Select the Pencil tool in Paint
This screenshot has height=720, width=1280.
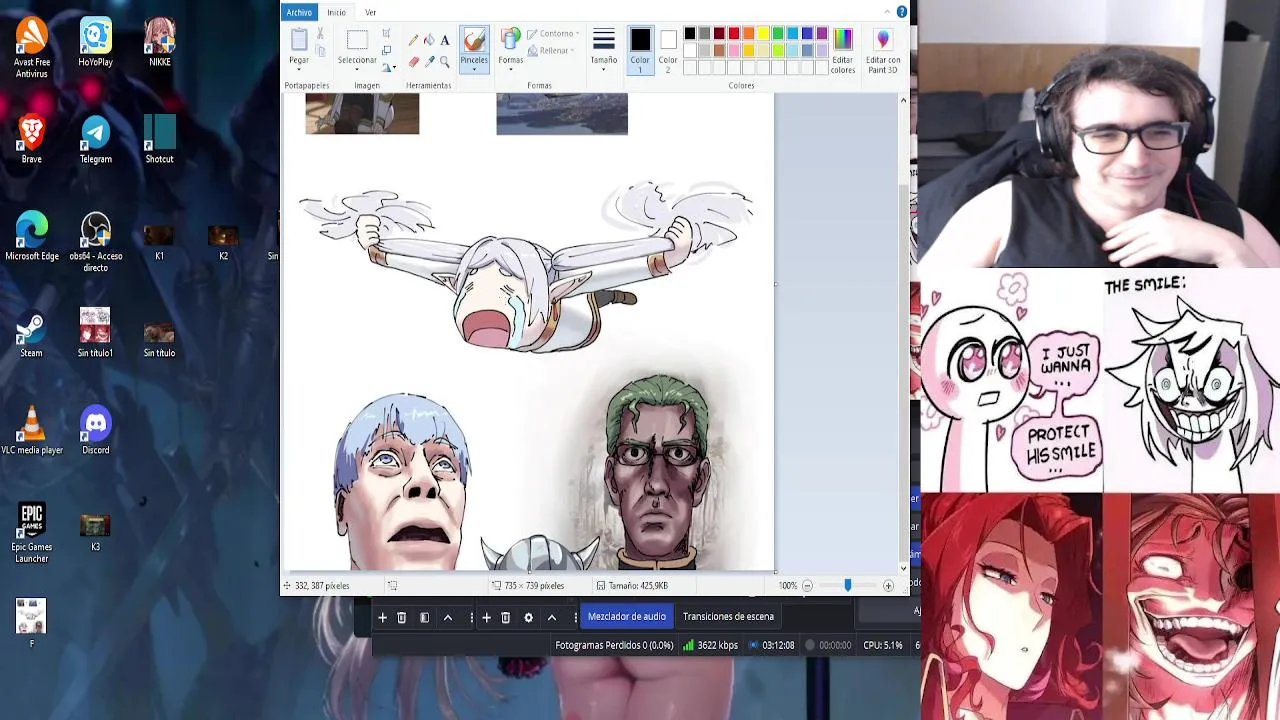[413, 40]
